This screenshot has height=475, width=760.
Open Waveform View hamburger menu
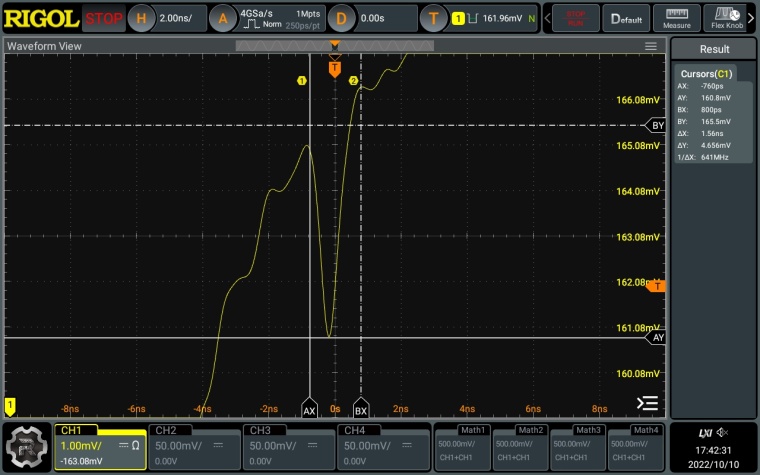651,46
